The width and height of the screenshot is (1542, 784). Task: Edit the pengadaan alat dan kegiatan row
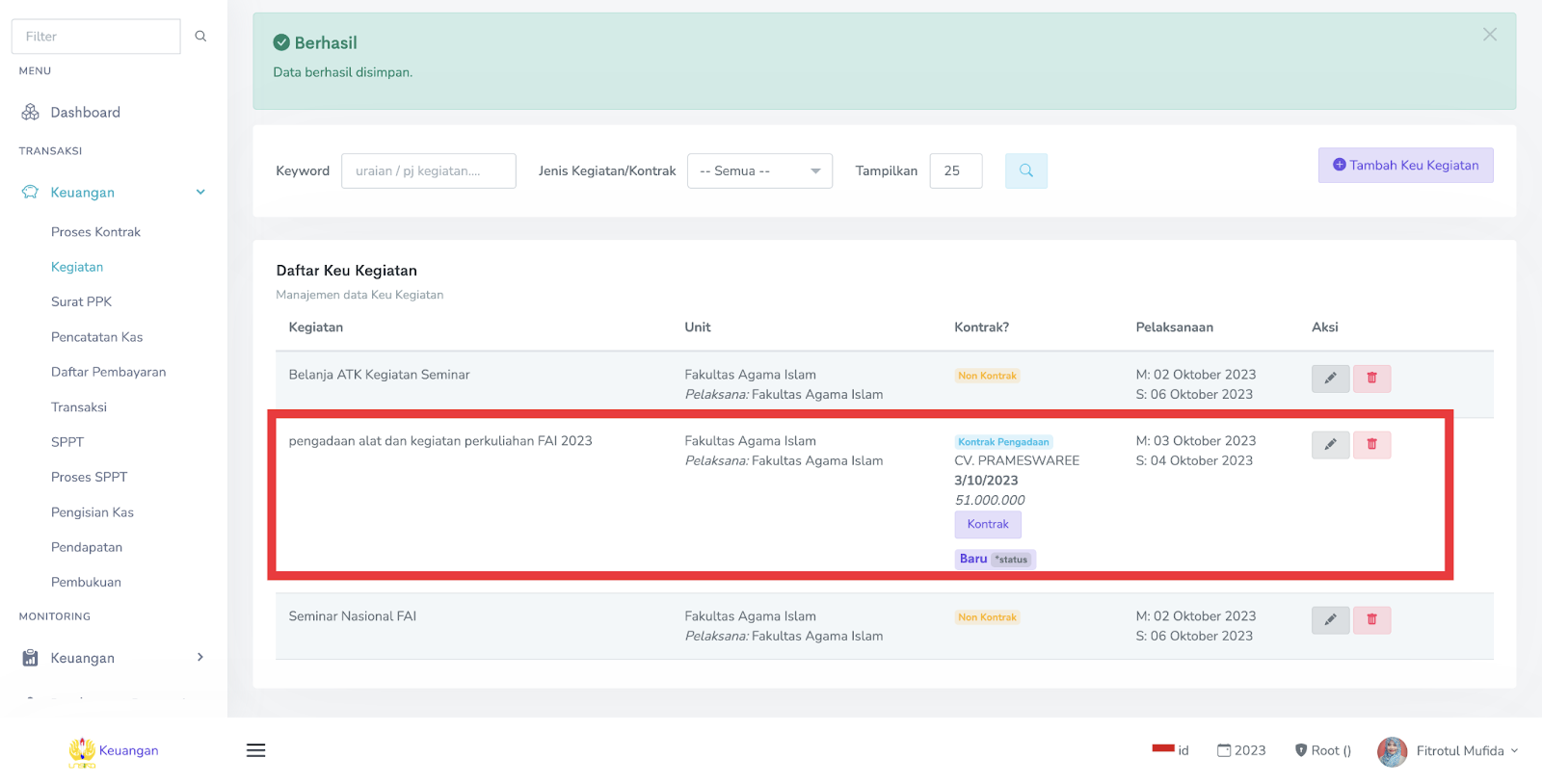click(1330, 445)
